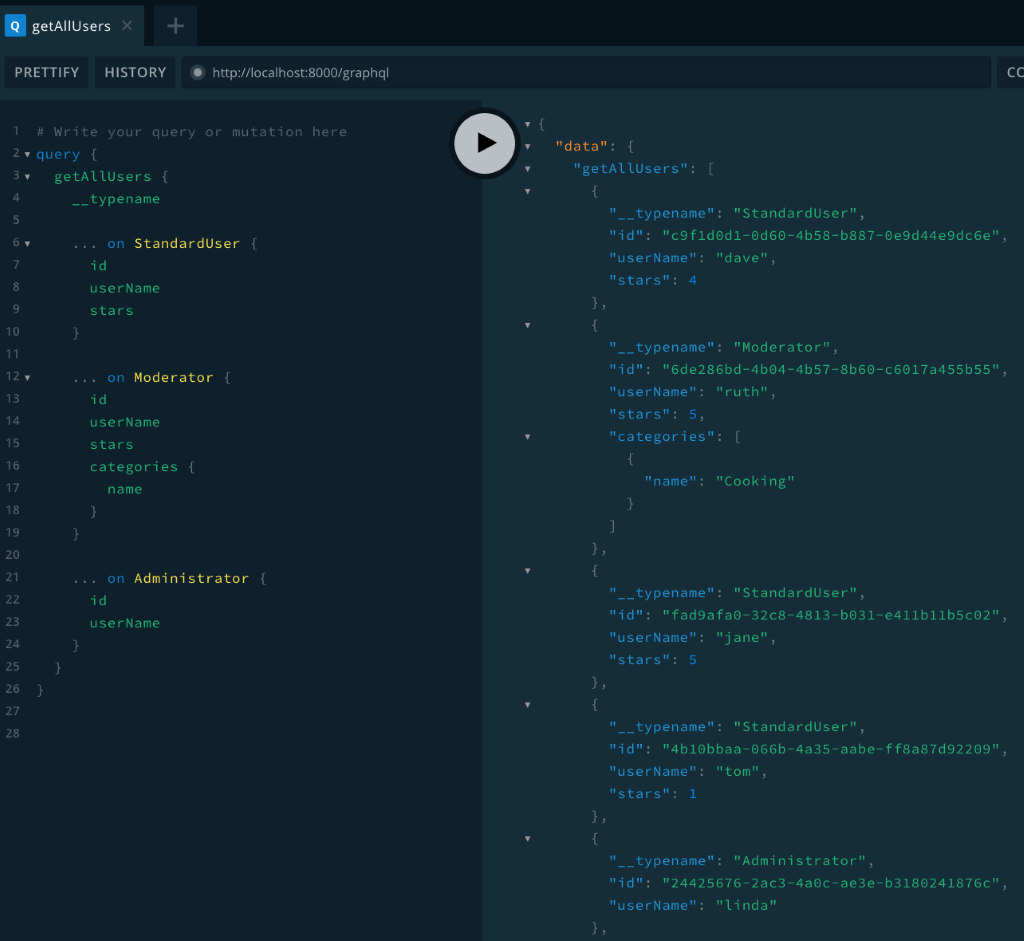Collapse the "data" object in the response
The height and width of the screenshot is (941, 1024).
click(x=528, y=146)
